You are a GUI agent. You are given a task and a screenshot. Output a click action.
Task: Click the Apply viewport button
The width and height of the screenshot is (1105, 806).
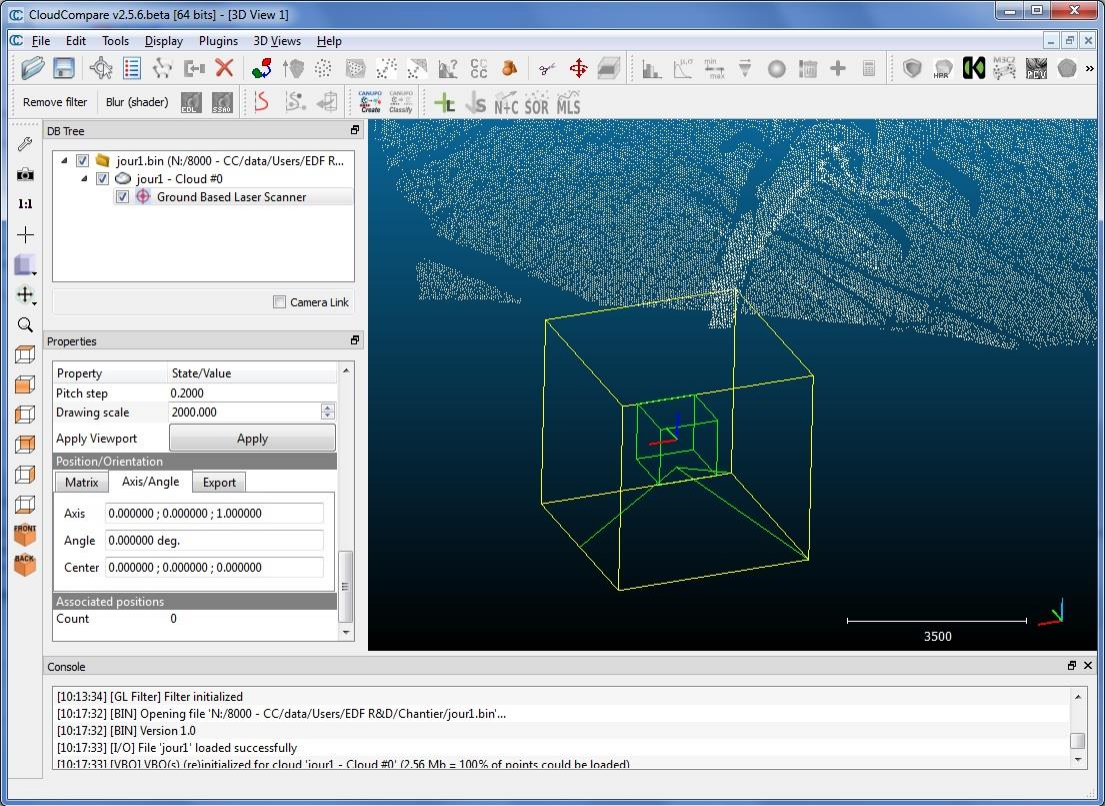(x=252, y=438)
